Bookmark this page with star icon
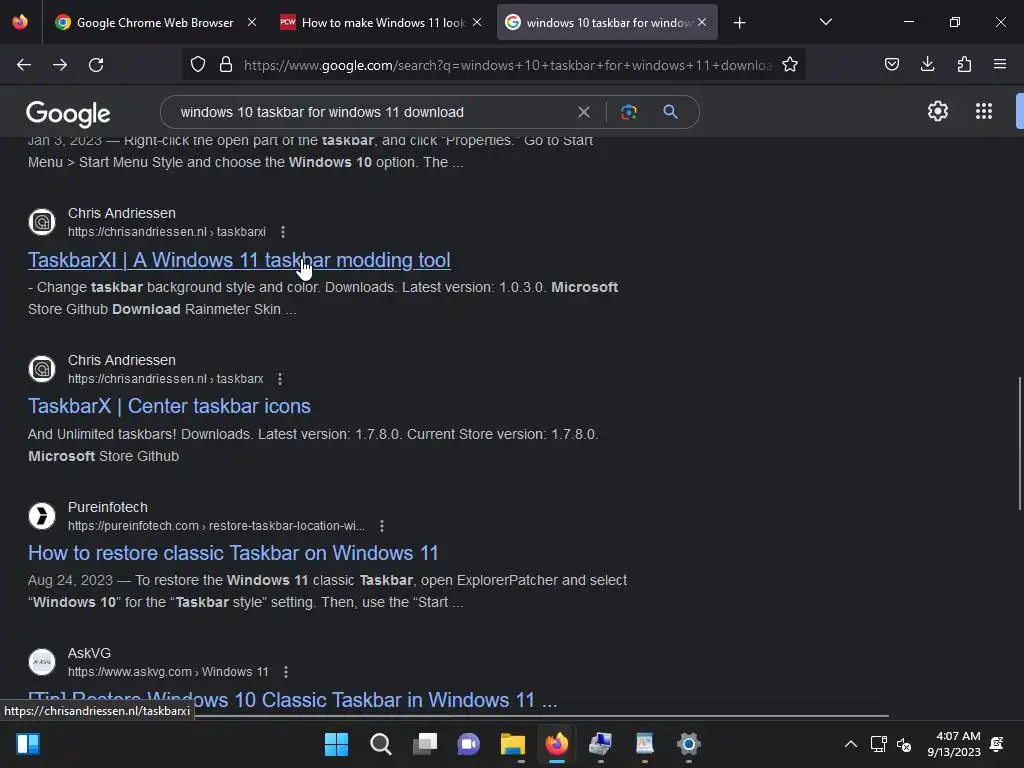 pos(790,64)
